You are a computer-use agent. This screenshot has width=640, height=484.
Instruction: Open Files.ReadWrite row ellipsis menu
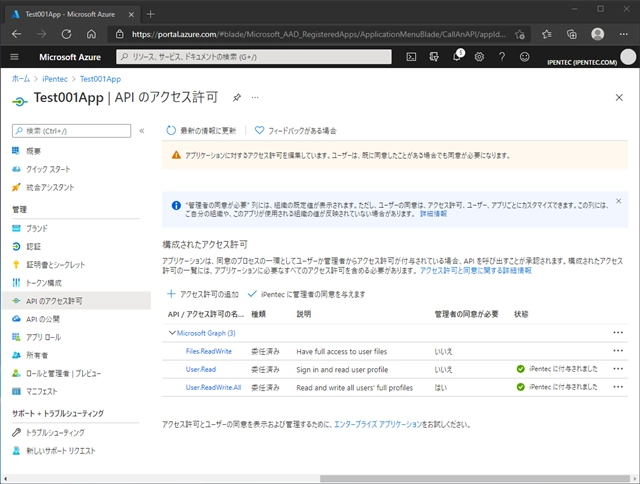click(618, 351)
